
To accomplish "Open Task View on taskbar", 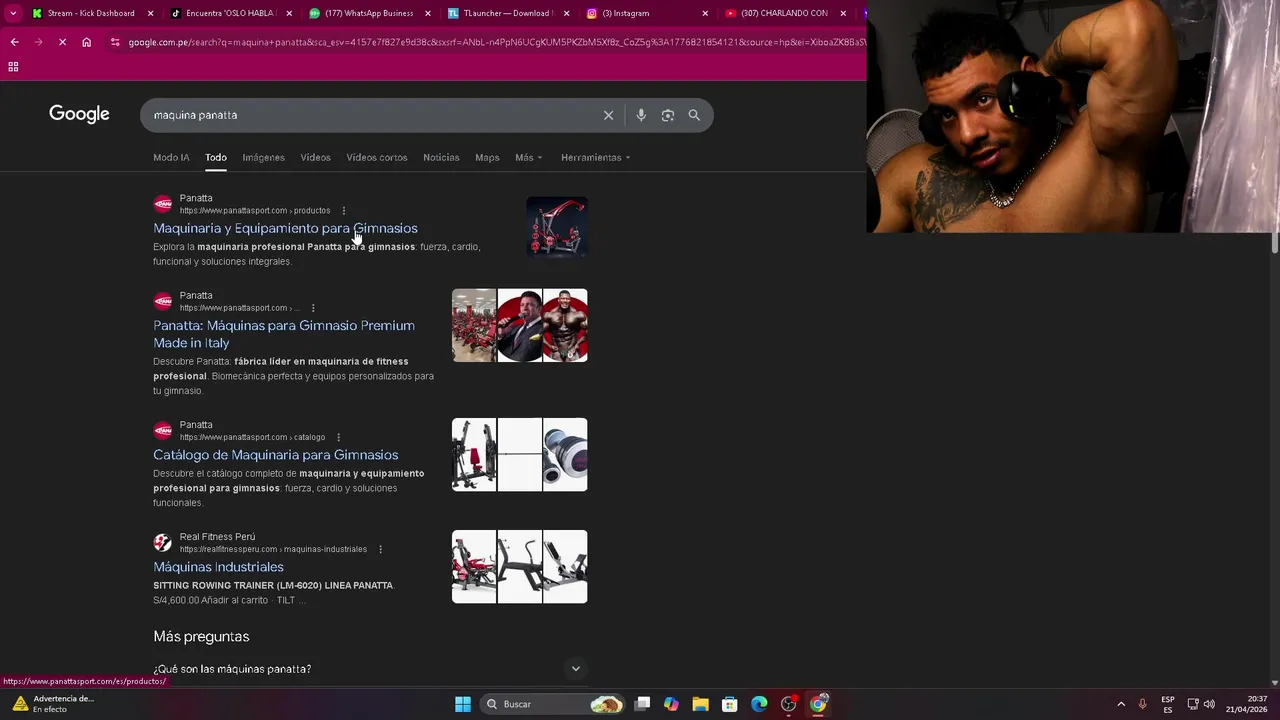I will 642,704.
